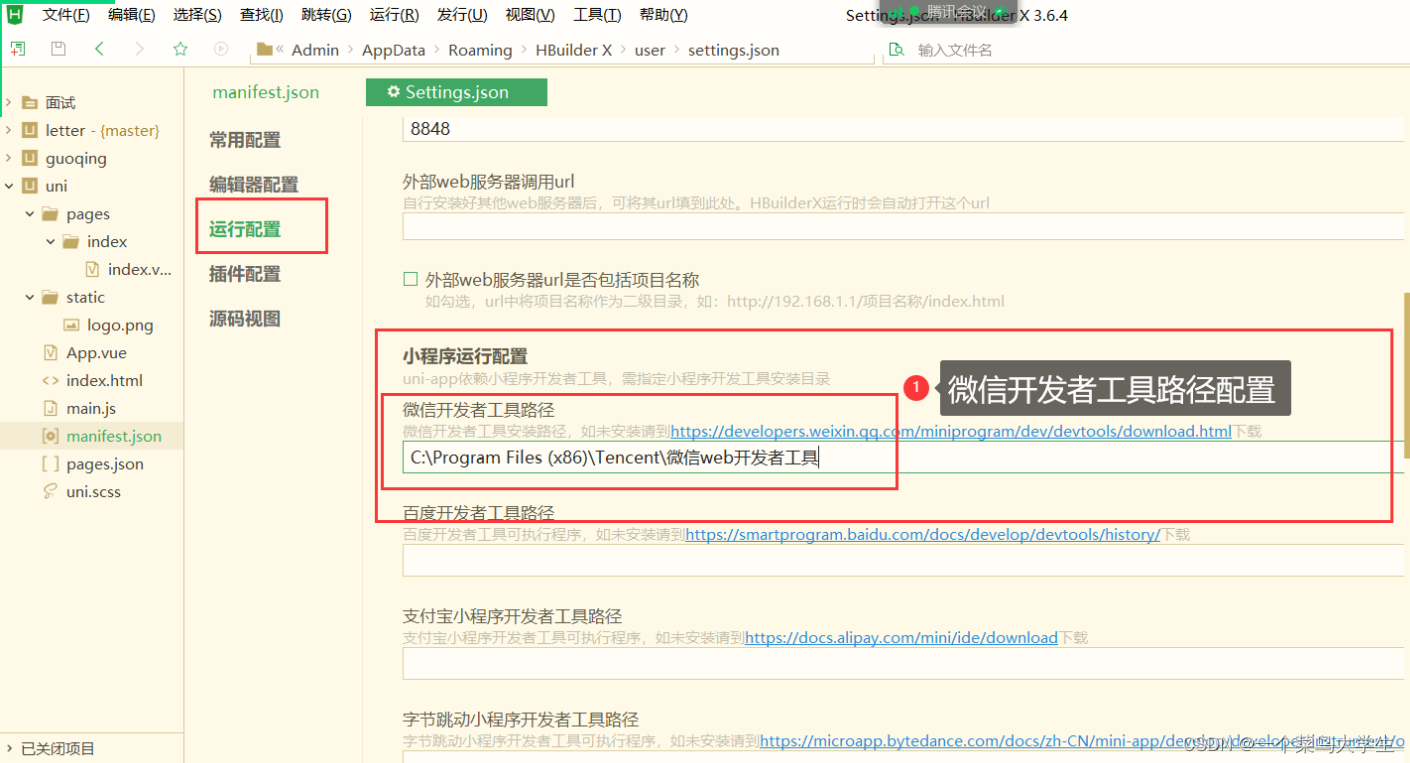The height and width of the screenshot is (763, 1410).
Task: Click the port field showing 8848
Action: click(903, 129)
